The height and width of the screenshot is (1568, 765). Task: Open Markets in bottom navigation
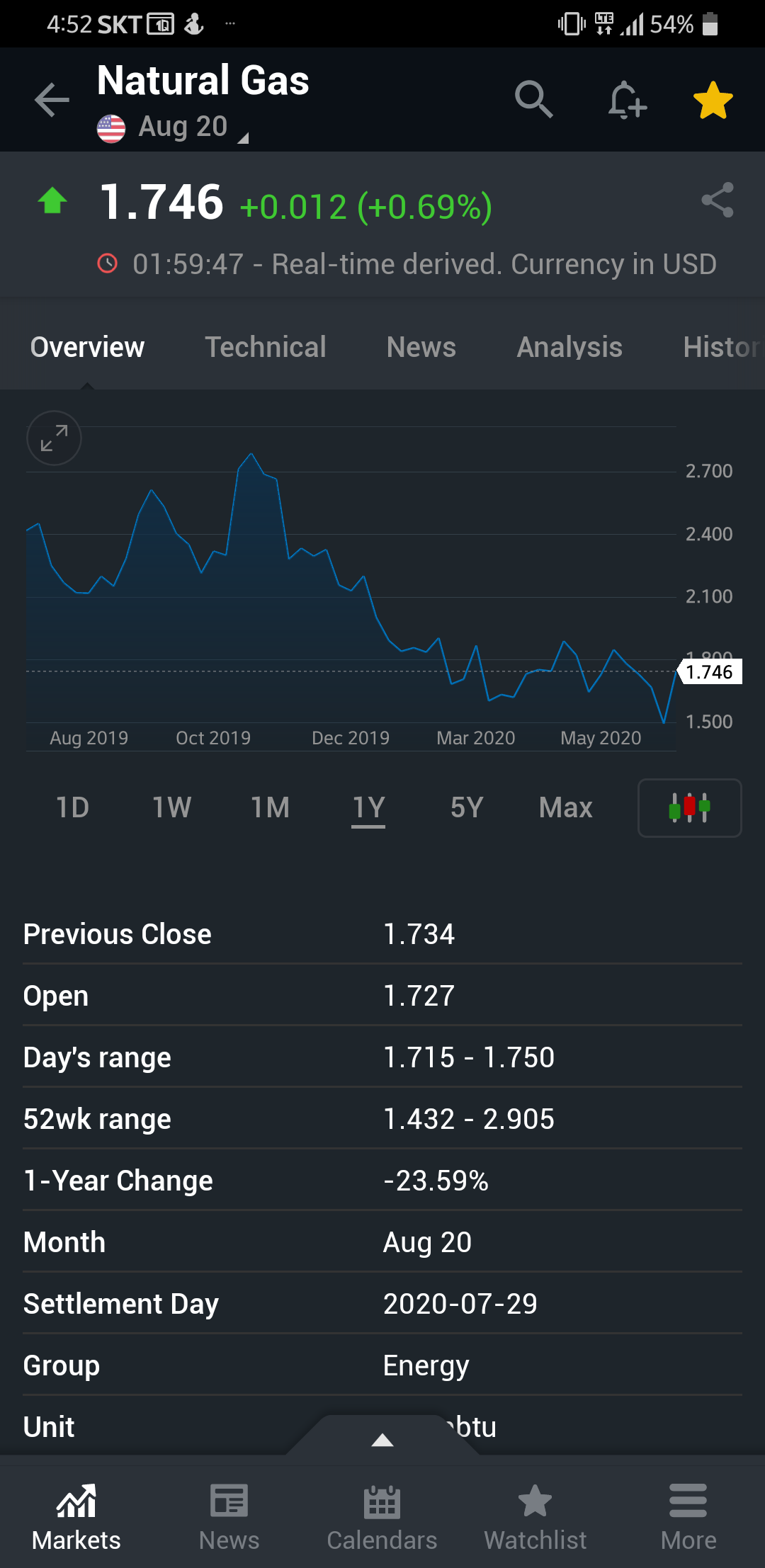(76, 1517)
